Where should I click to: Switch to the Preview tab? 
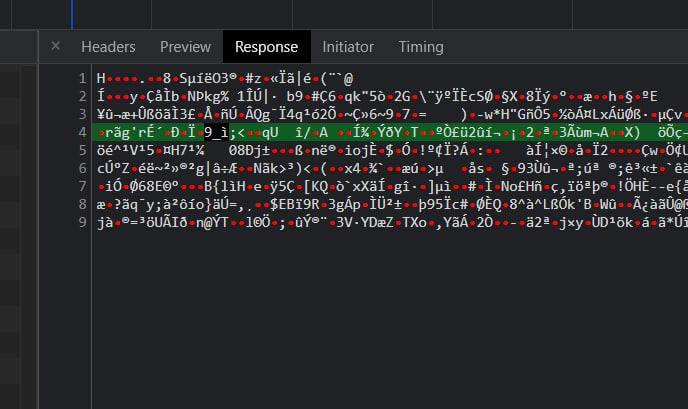(x=185, y=47)
